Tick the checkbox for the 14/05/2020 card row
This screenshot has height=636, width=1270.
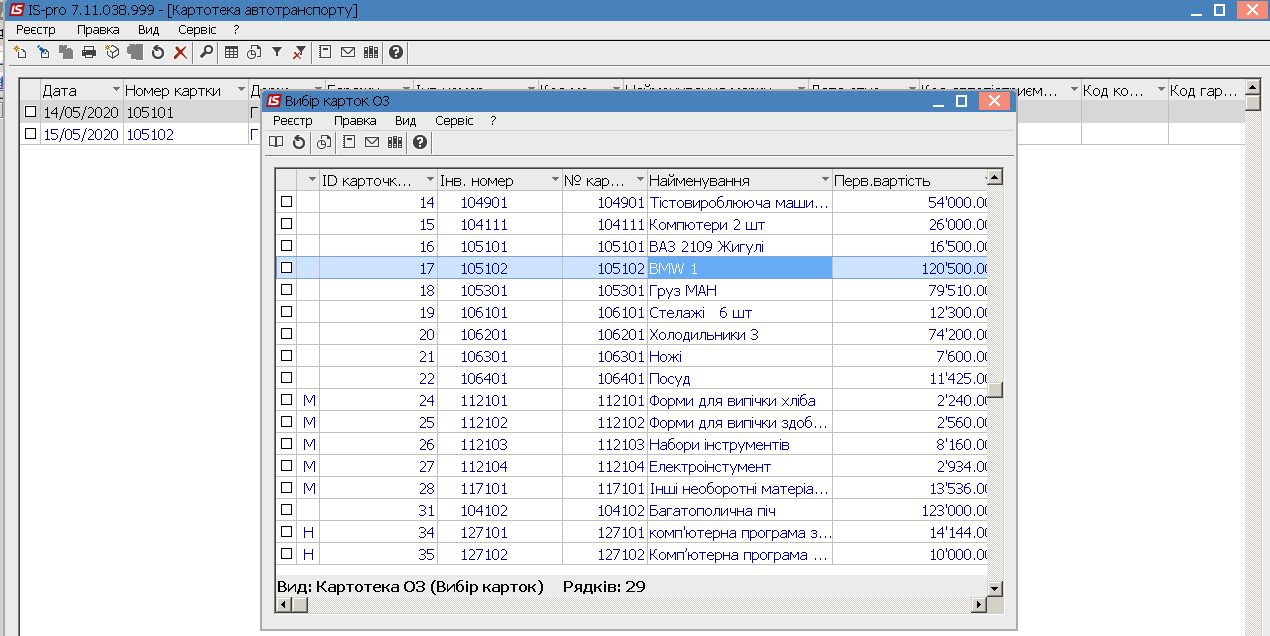30,112
